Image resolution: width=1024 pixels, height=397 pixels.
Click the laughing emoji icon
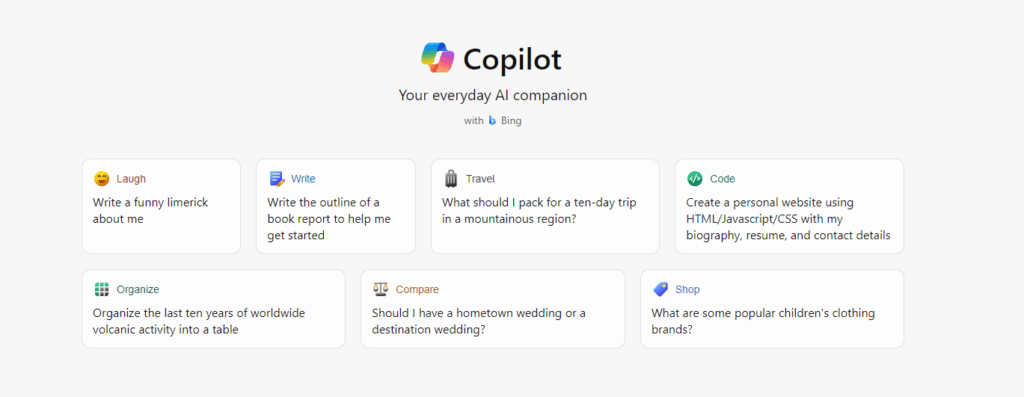[101, 179]
